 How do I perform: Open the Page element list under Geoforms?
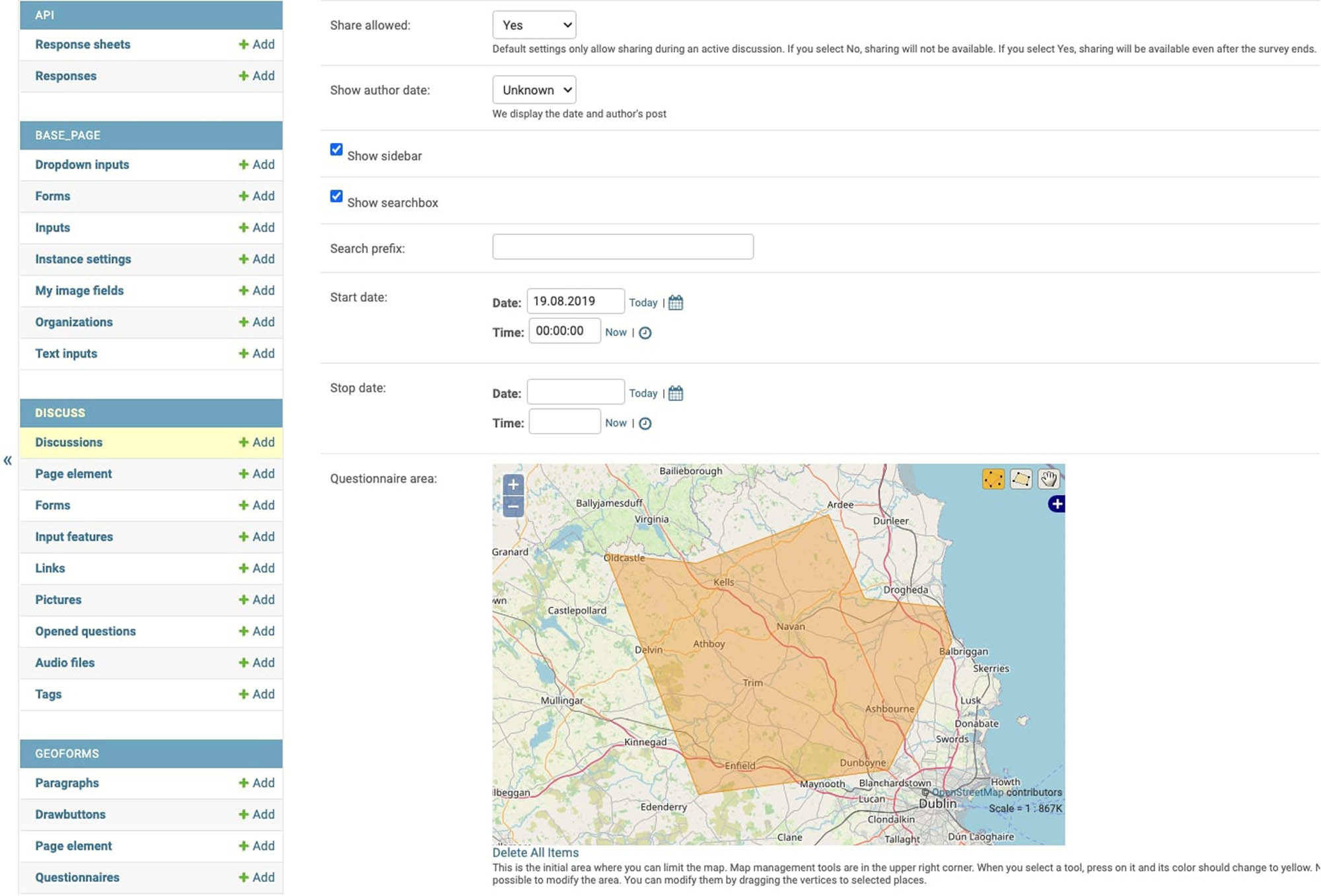click(73, 846)
